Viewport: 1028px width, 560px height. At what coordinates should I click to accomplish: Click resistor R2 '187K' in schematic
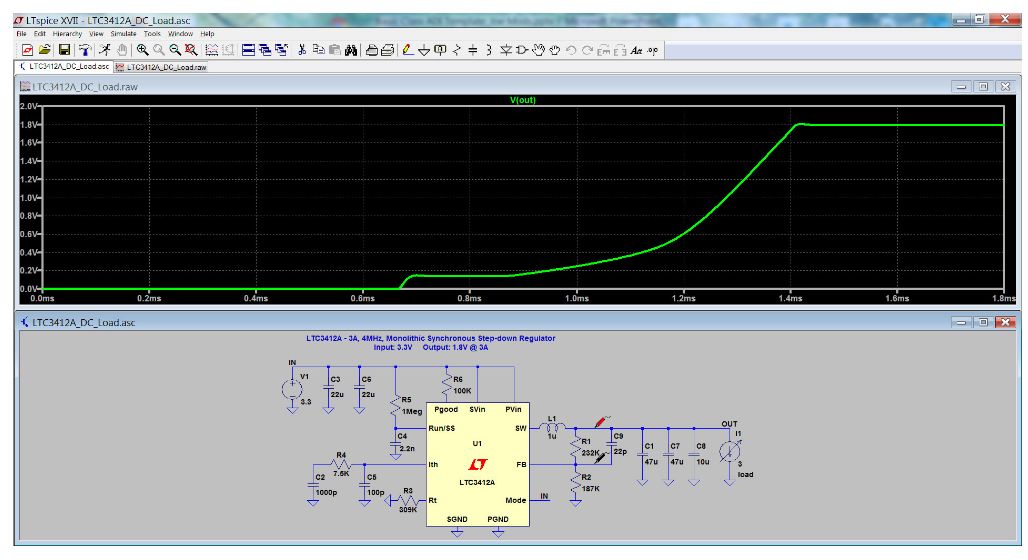[x=577, y=483]
